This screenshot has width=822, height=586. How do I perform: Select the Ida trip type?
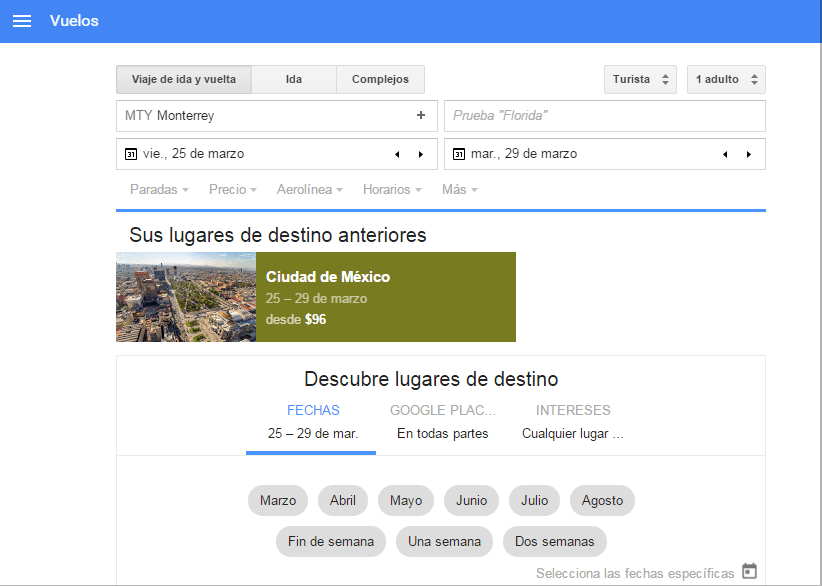(294, 79)
